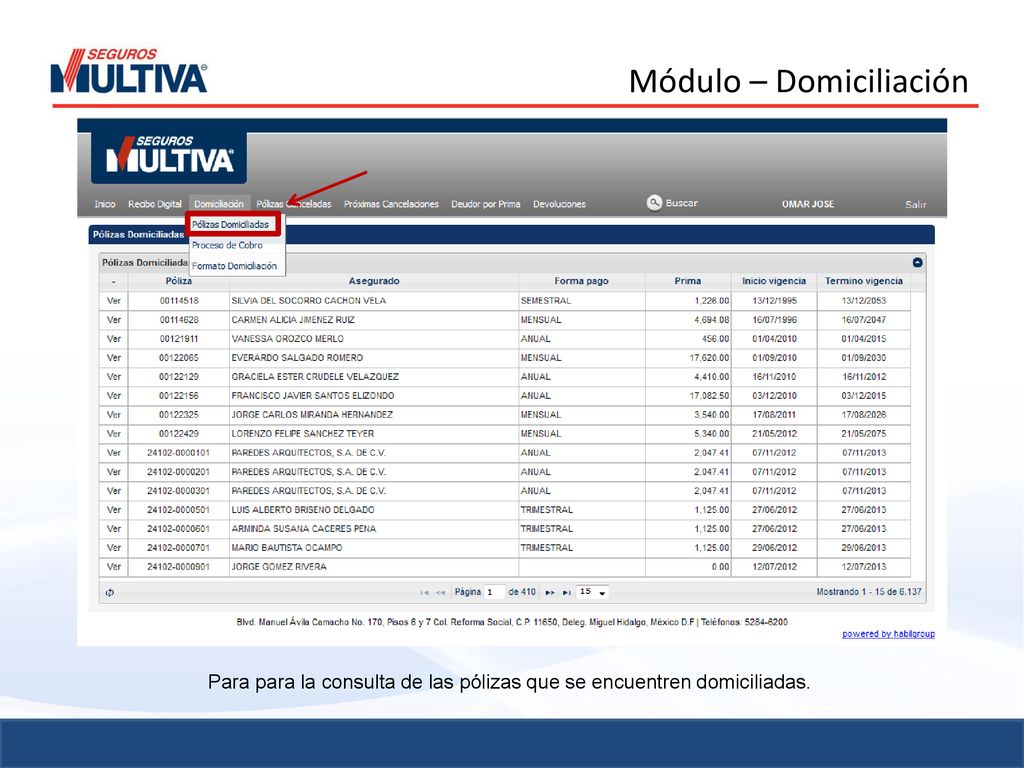Click Ver for policy 24102-0000201

[x=114, y=471]
